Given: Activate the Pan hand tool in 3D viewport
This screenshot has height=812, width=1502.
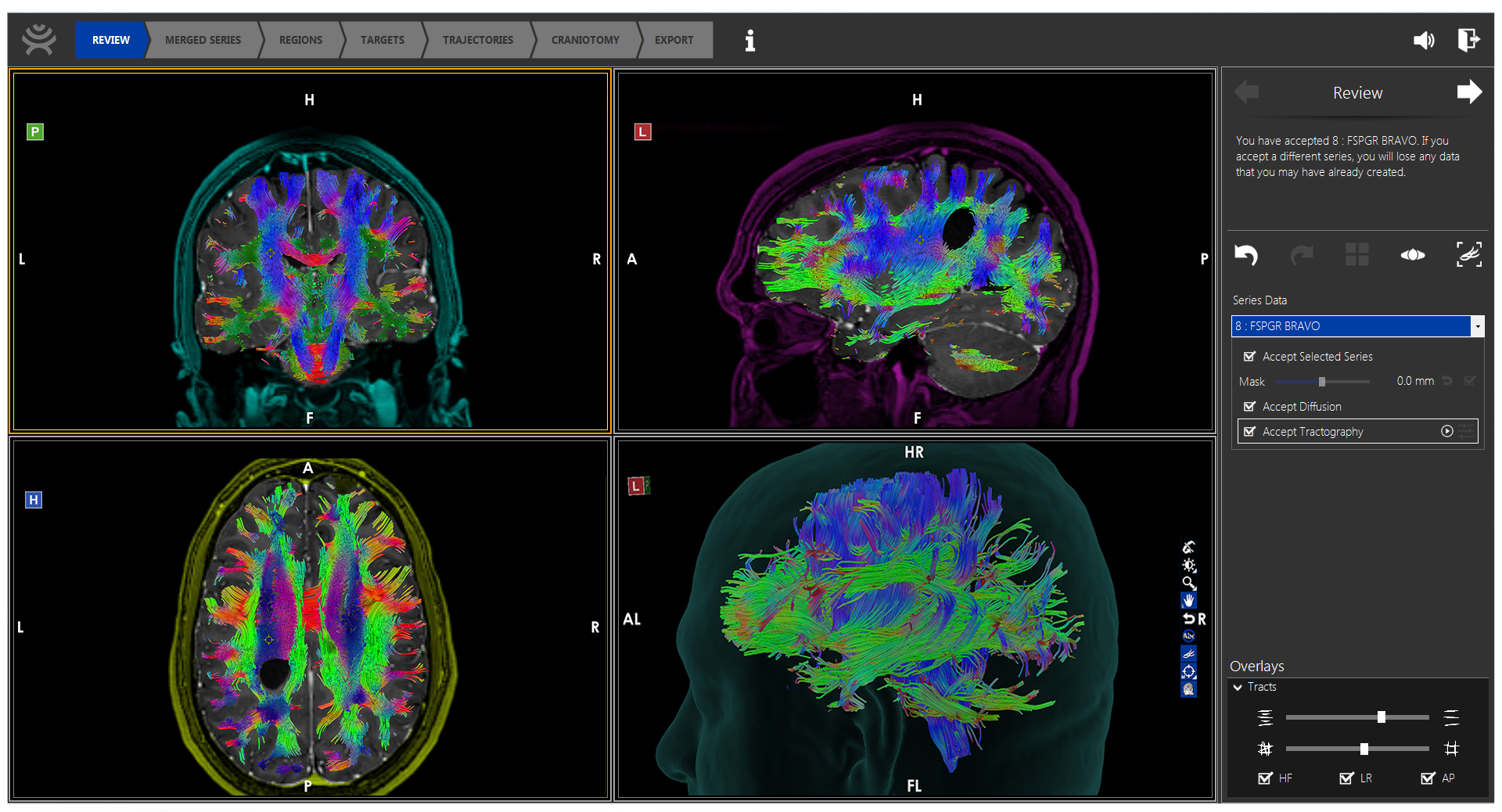Looking at the screenshot, I should point(1188,601).
